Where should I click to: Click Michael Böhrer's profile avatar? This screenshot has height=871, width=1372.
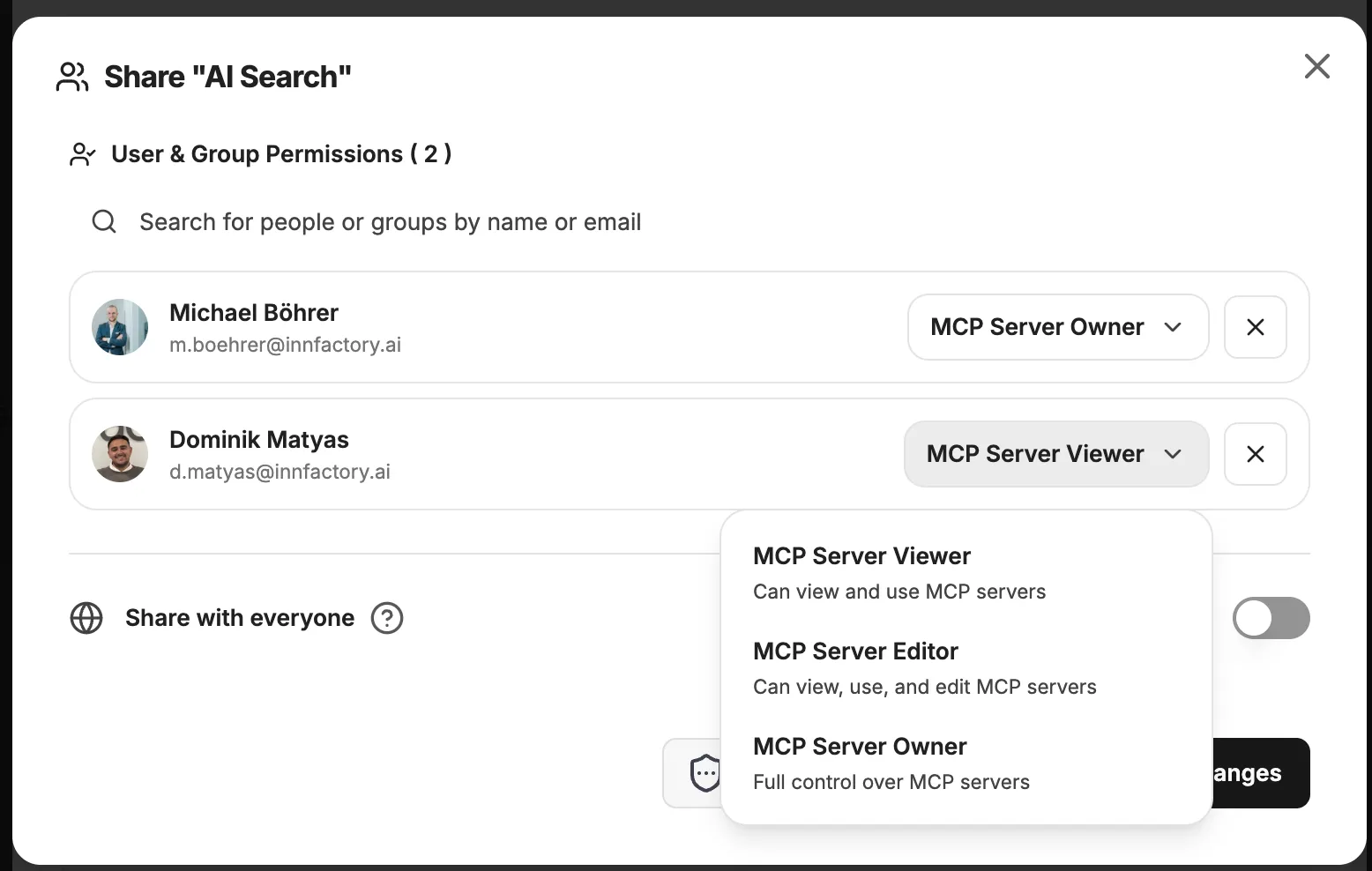(x=119, y=327)
